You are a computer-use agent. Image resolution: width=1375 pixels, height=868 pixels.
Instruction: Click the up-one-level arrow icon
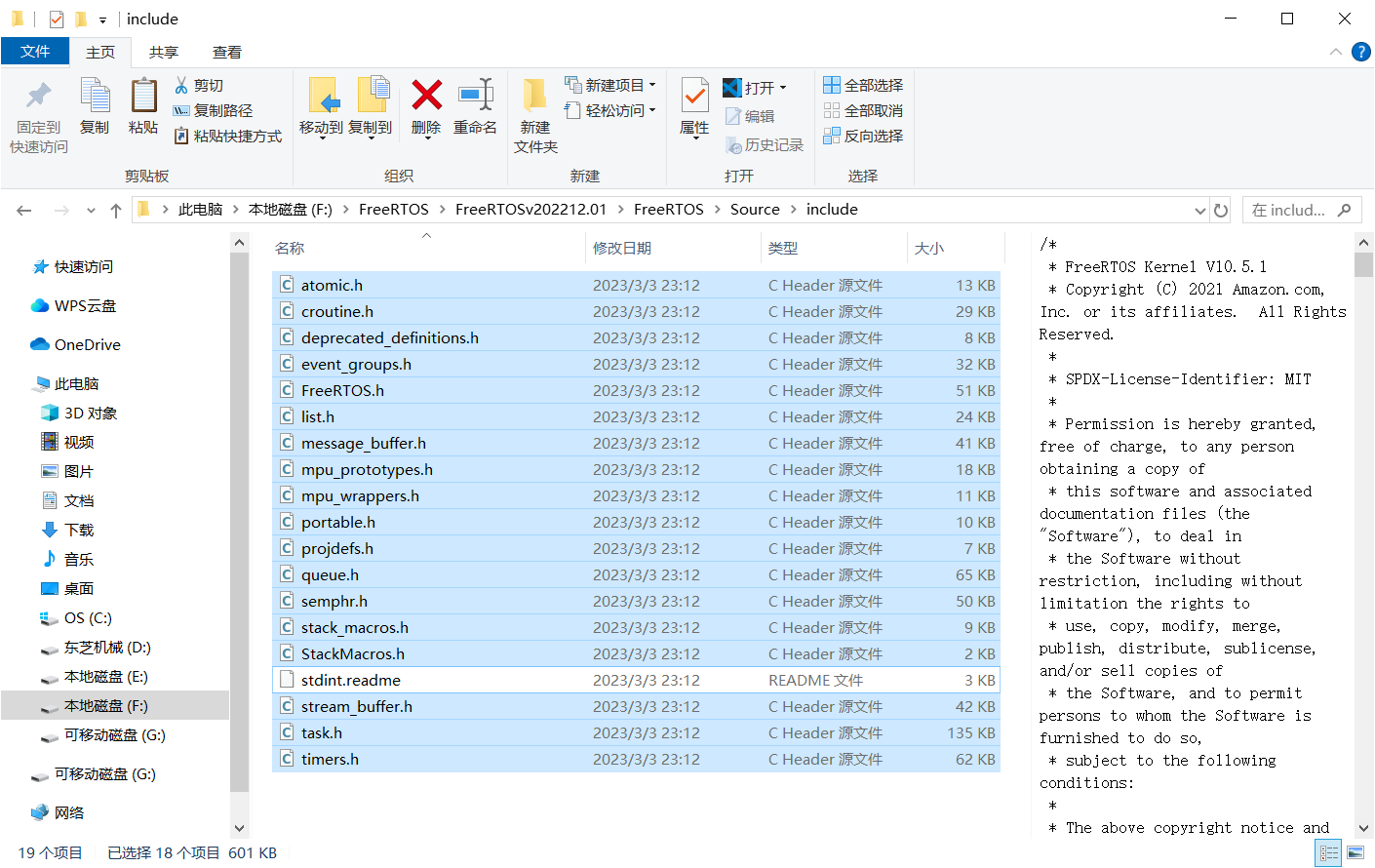[x=116, y=210]
